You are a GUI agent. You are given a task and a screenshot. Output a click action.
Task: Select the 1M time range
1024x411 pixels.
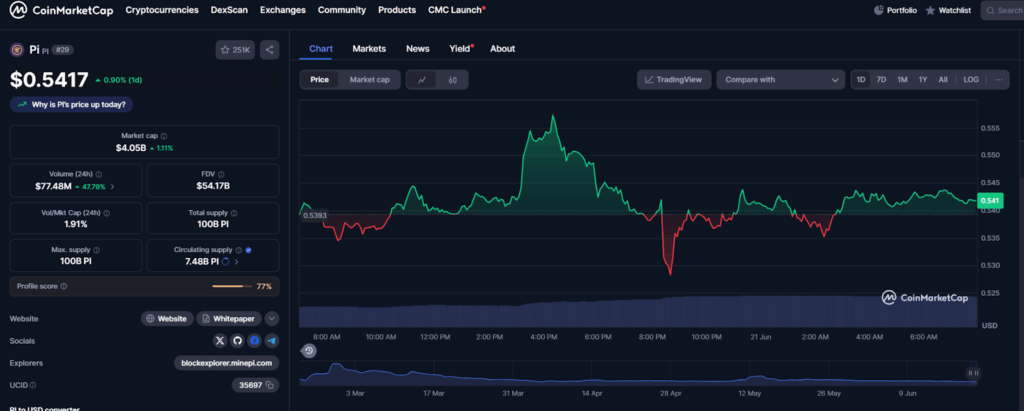tap(902, 80)
